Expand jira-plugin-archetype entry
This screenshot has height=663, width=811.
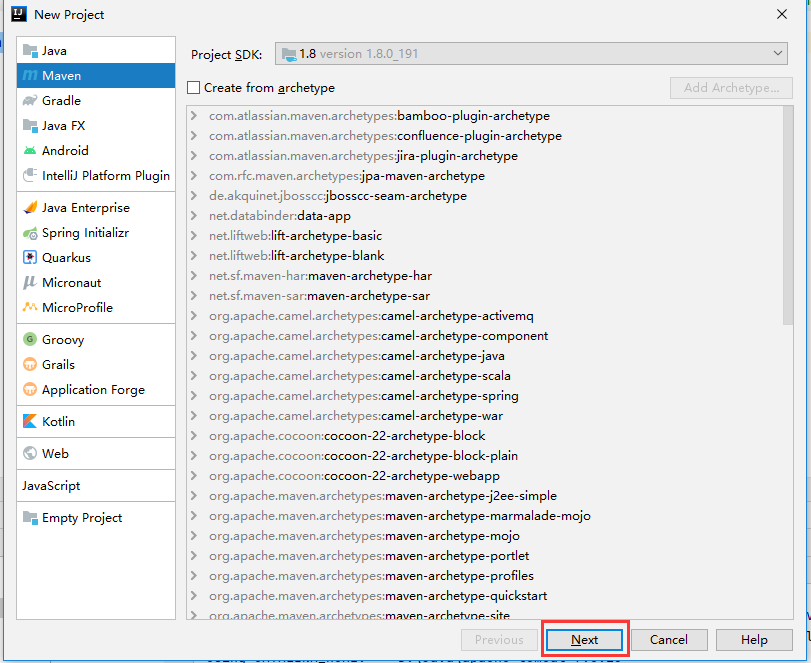coord(194,156)
